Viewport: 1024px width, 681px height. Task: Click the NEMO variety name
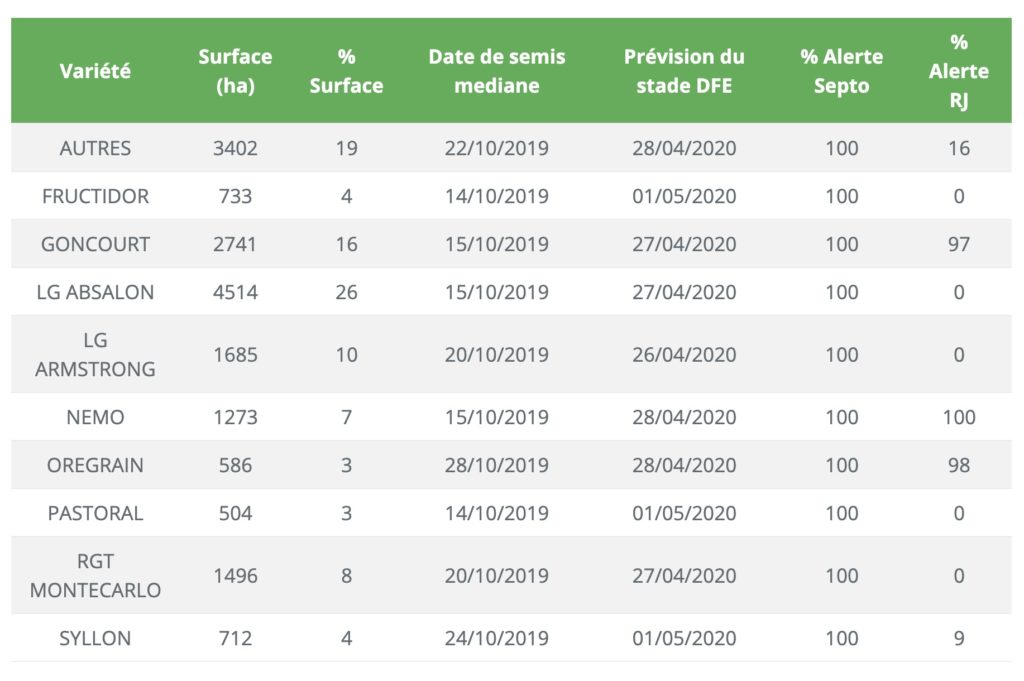point(95,417)
